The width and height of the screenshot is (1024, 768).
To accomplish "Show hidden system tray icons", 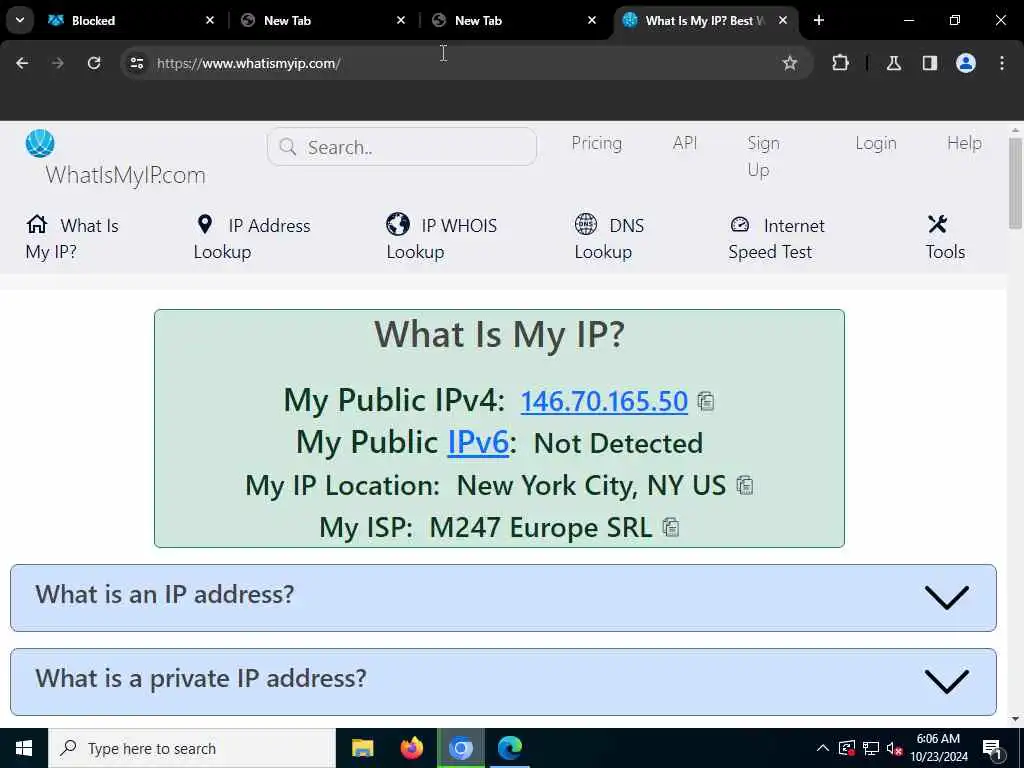I will tap(823, 748).
